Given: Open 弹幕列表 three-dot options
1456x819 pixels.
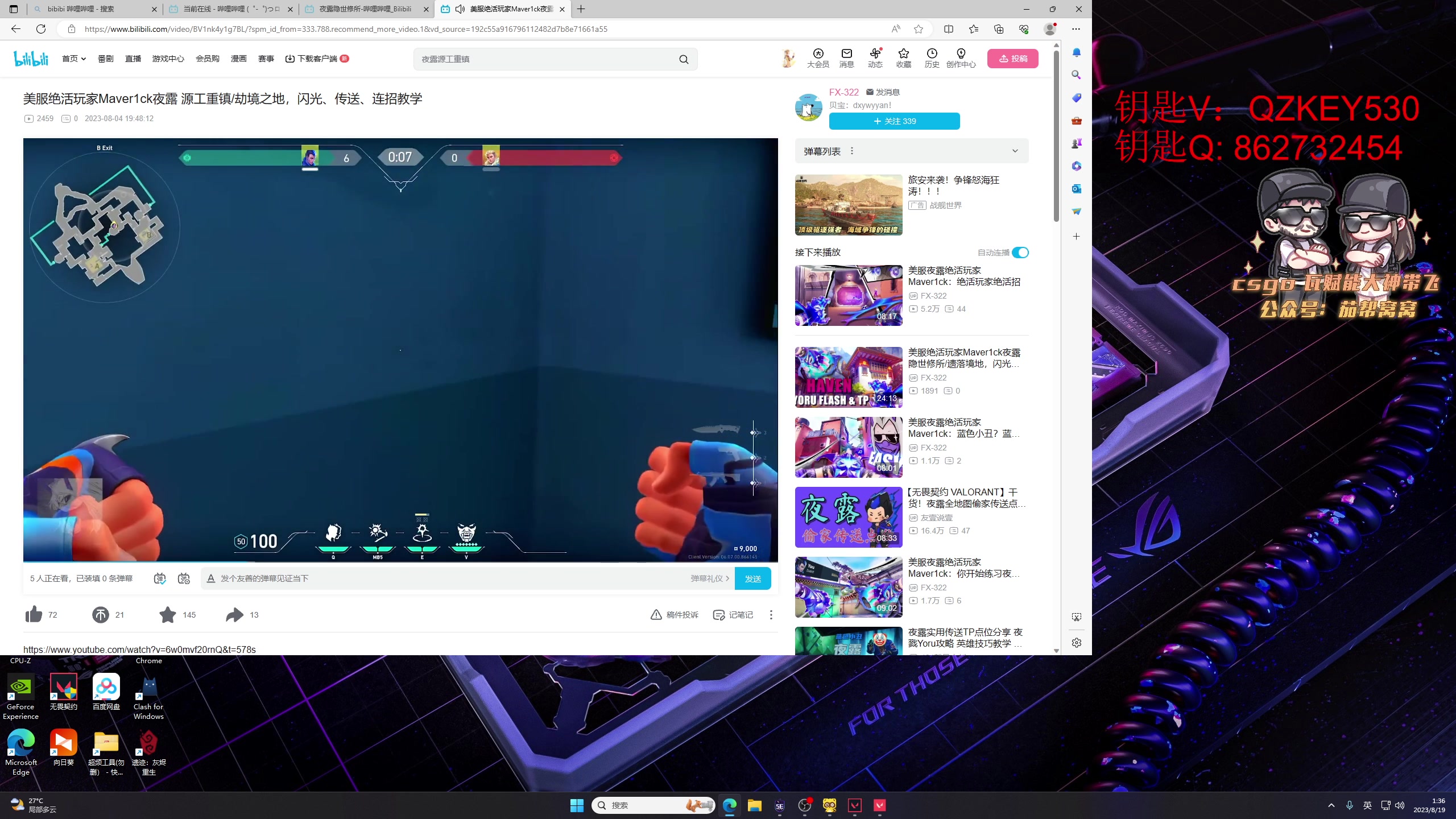Looking at the screenshot, I should [x=851, y=151].
